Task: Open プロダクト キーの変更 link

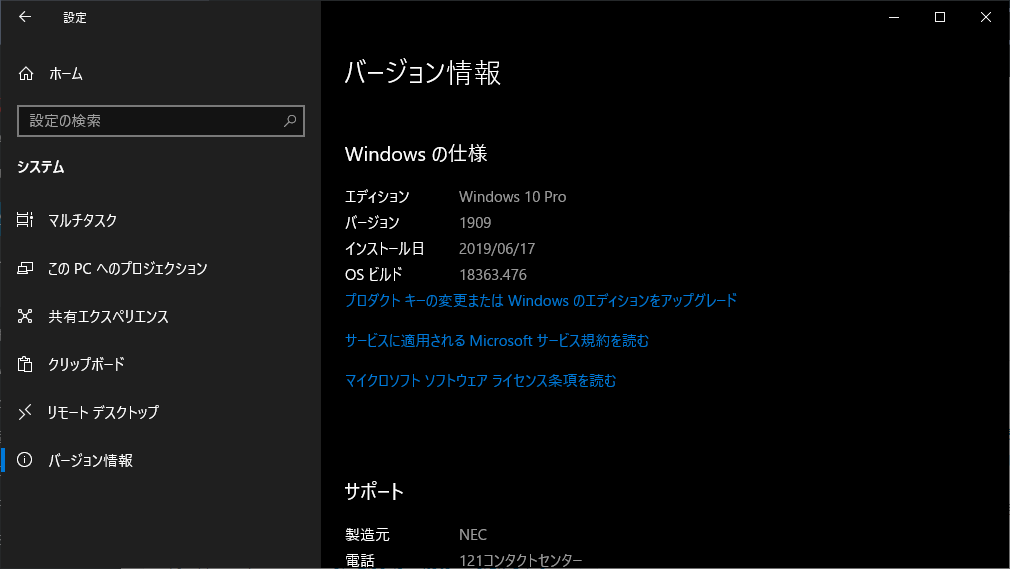Action: point(540,301)
